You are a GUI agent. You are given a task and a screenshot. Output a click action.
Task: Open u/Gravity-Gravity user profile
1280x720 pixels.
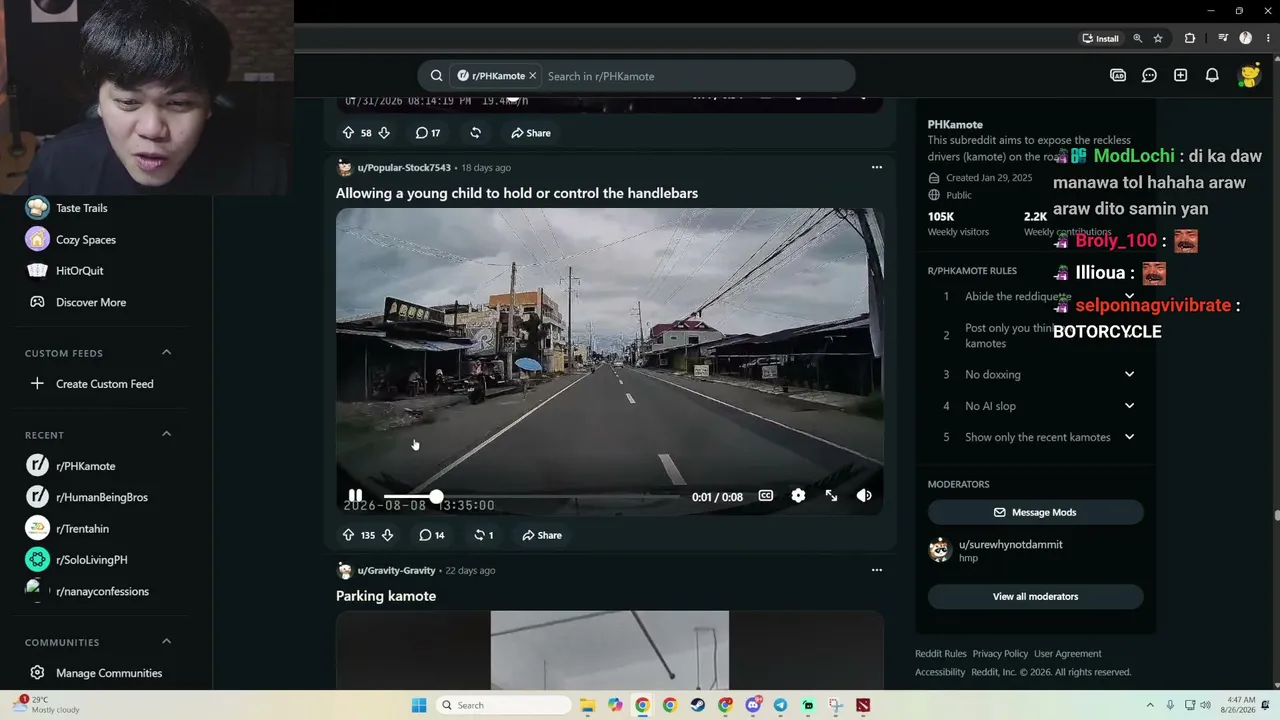396,571
